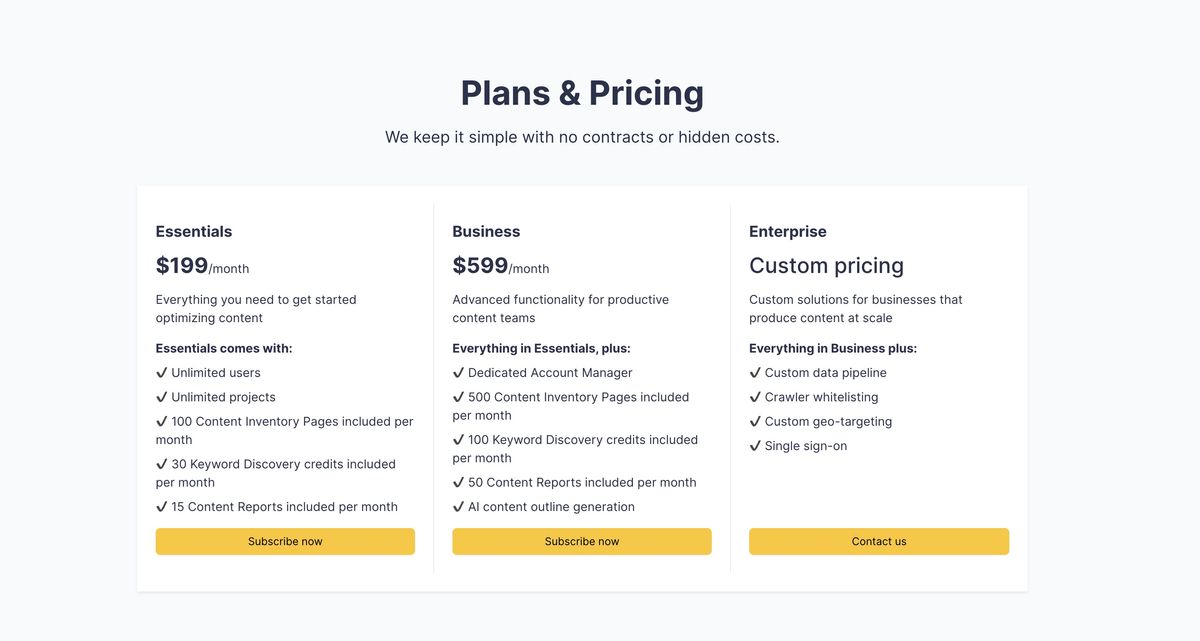Click the $599/month price label
Image resolution: width=1200 pixels, height=641 pixels.
click(x=500, y=265)
